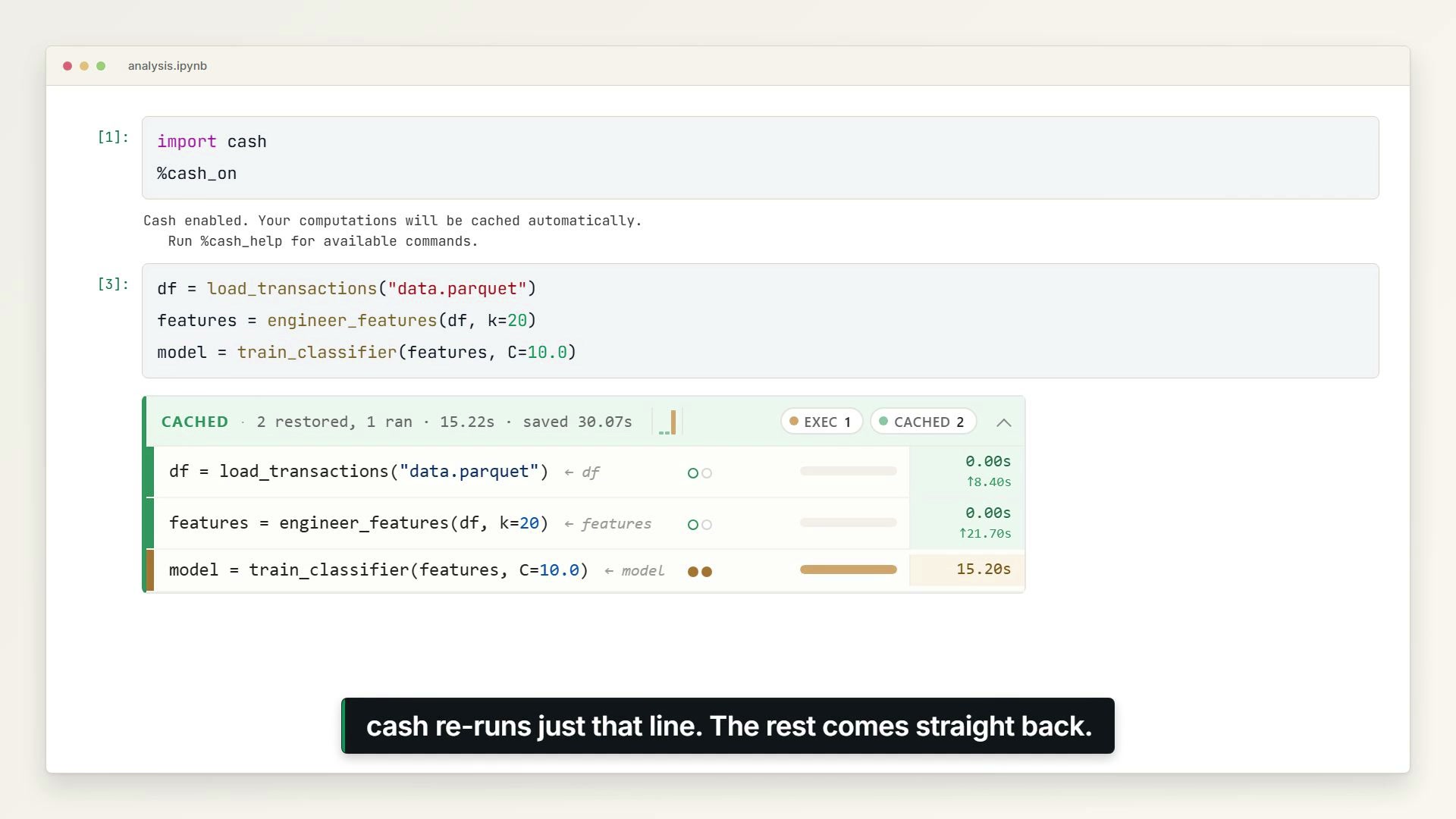Click the analysis.ipynb window title
Image resolution: width=1456 pixels, height=819 pixels.
pyautogui.click(x=168, y=66)
